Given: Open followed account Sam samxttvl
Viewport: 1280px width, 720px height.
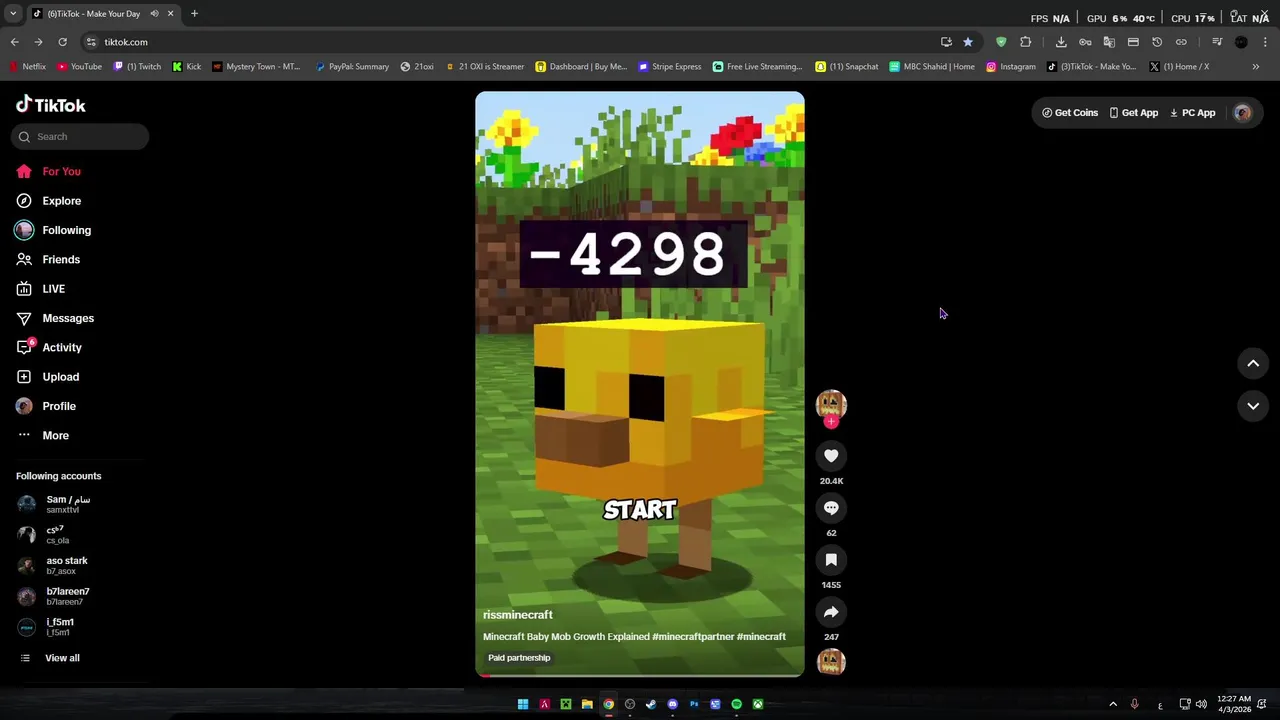Looking at the screenshot, I should click(x=55, y=504).
